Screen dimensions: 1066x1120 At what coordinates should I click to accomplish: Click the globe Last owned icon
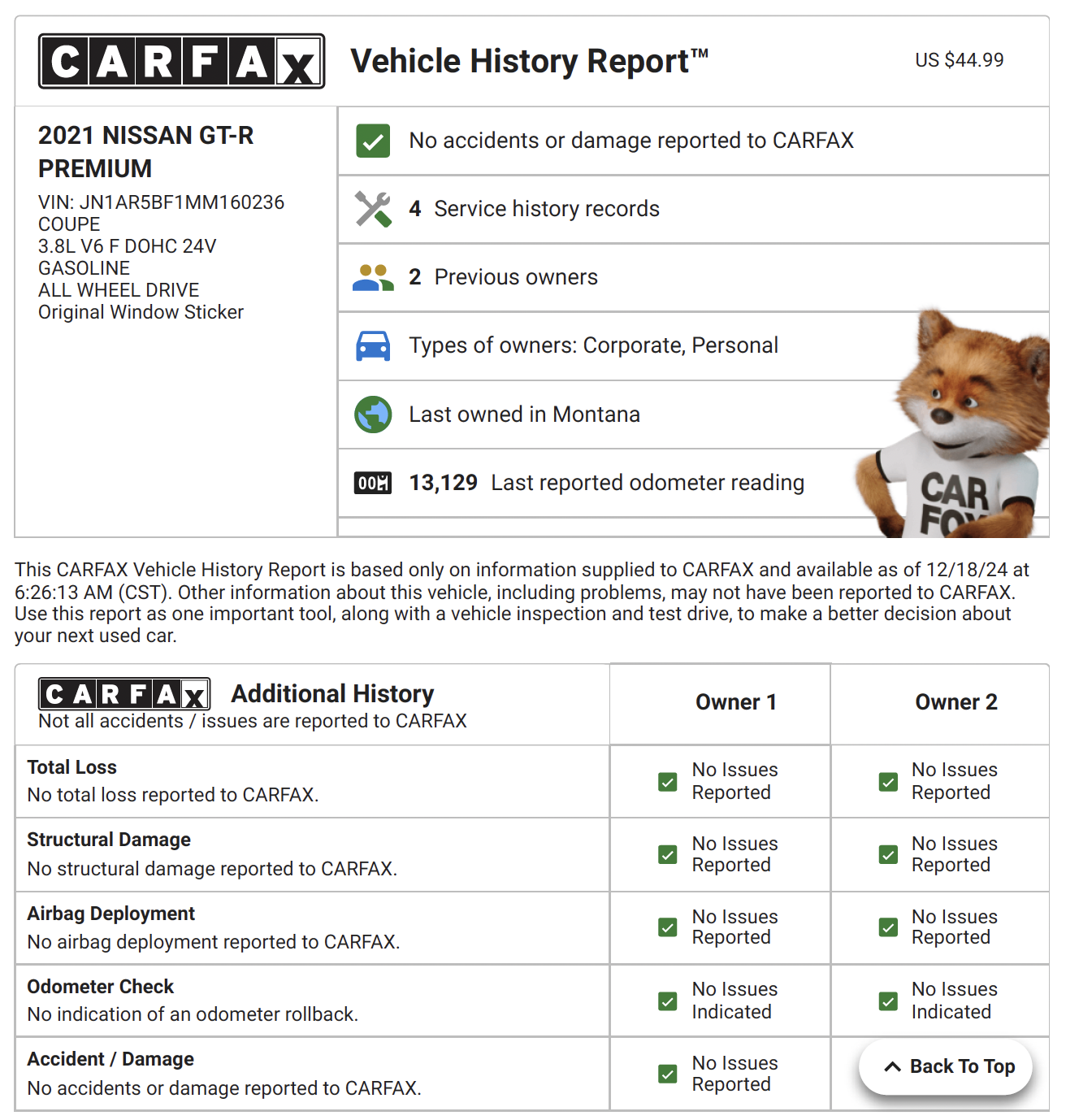pos(373,415)
